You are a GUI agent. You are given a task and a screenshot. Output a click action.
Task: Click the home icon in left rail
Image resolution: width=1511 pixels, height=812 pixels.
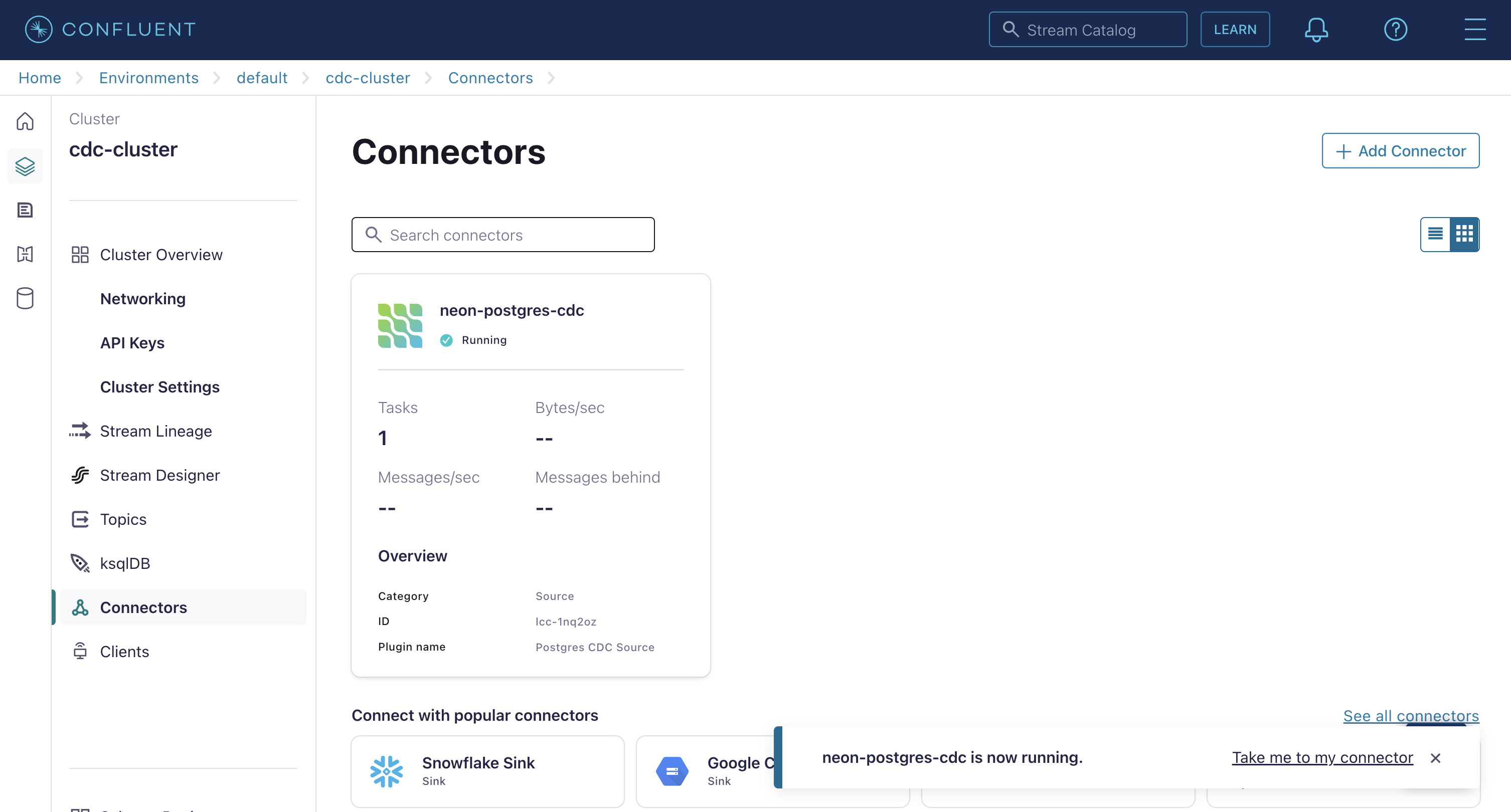point(25,121)
